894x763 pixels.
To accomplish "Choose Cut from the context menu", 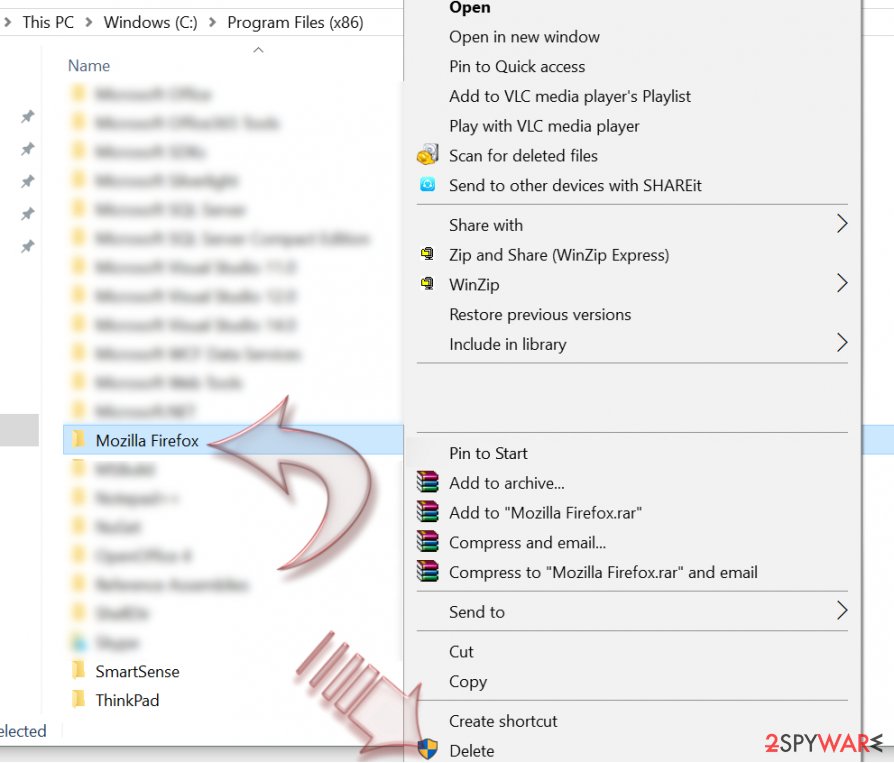I will 461,652.
